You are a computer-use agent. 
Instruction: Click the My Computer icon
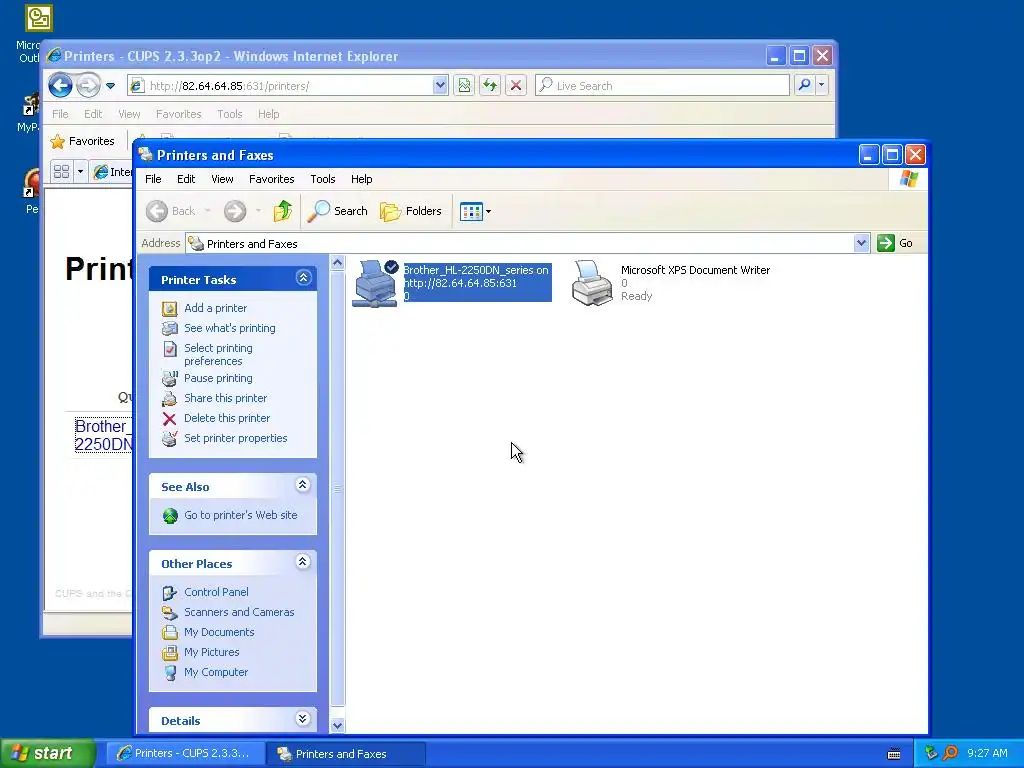point(170,673)
